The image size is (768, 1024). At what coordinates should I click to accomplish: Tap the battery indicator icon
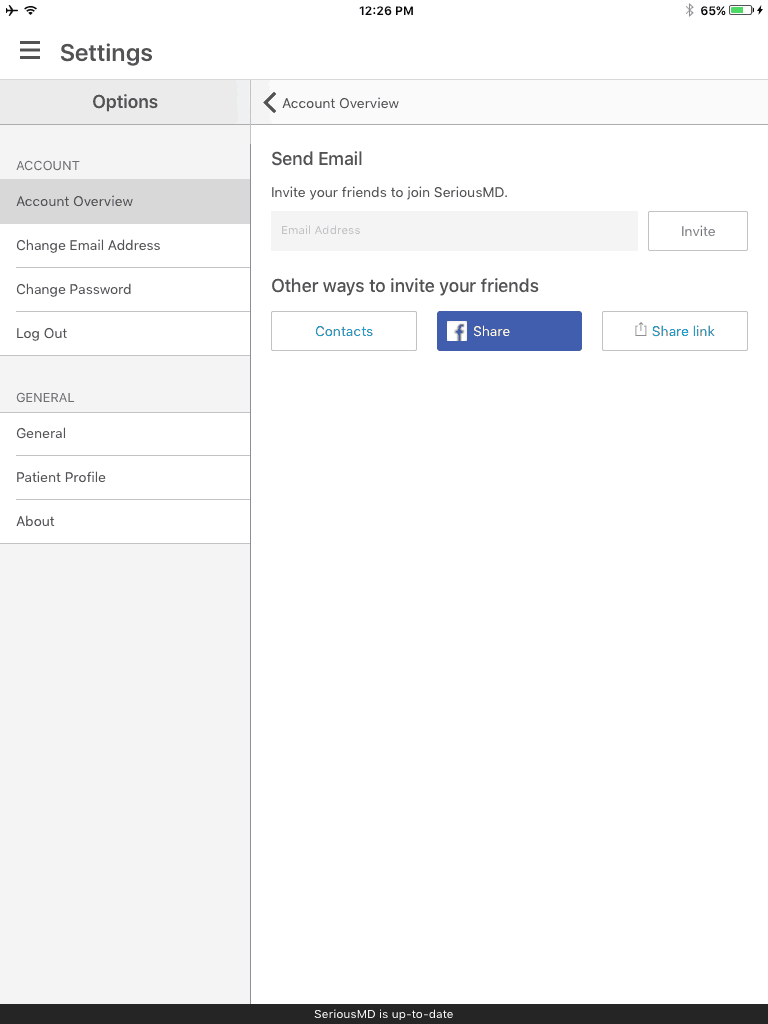pyautogui.click(x=741, y=10)
